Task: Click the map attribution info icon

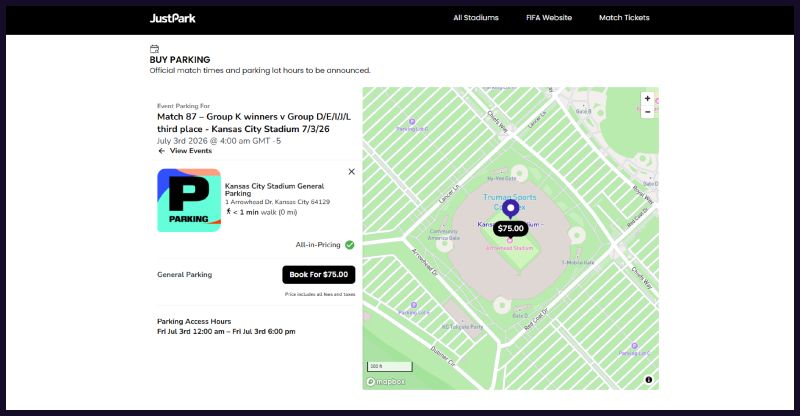Action: click(x=648, y=380)
